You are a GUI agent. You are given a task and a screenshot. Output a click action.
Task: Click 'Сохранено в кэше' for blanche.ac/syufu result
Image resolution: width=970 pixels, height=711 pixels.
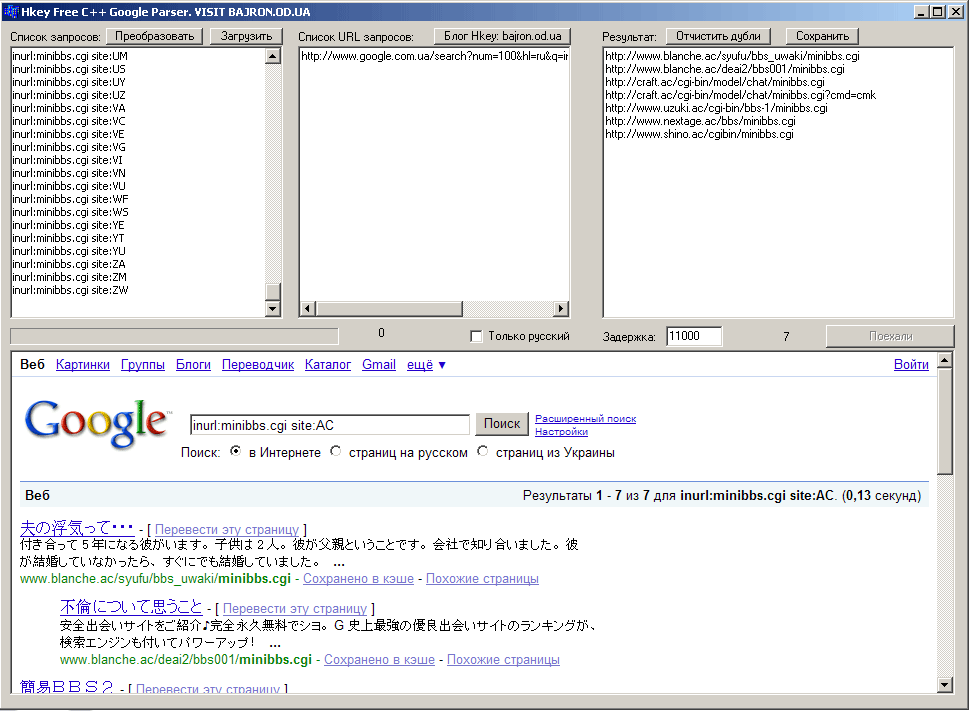click(x=358, y=579)
